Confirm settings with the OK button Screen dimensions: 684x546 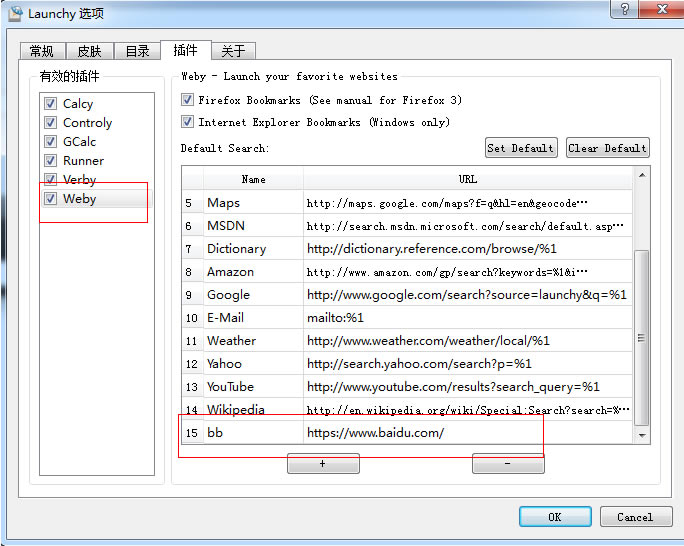(555, 517)
